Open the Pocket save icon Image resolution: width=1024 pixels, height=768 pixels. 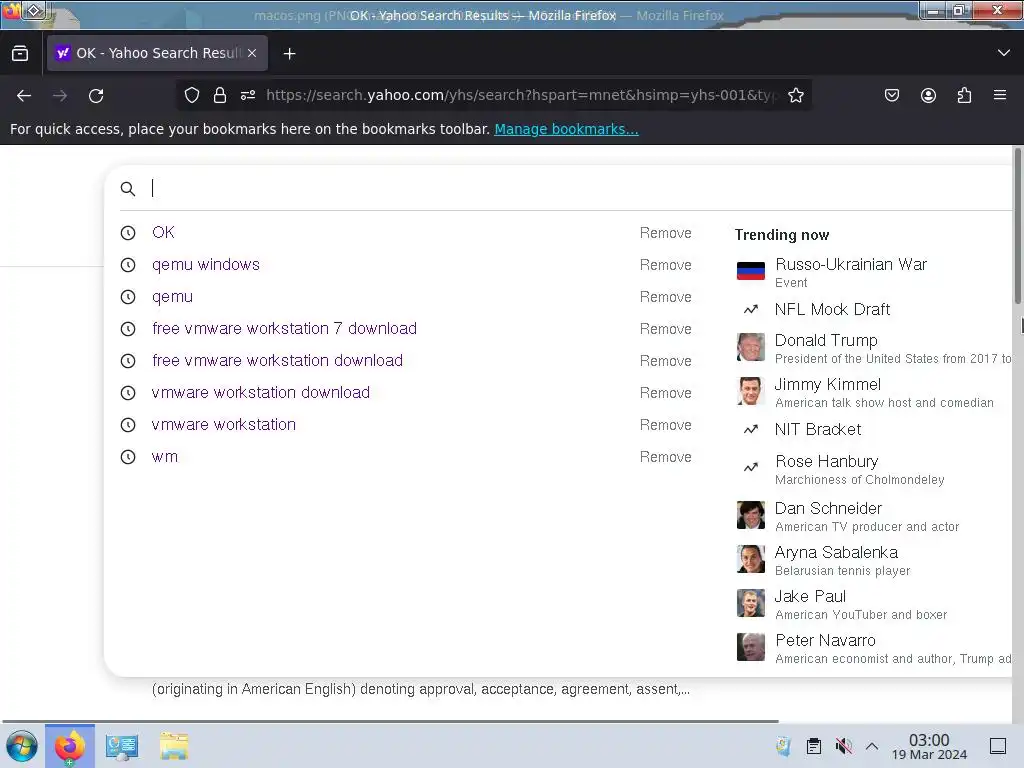point(891,95)
